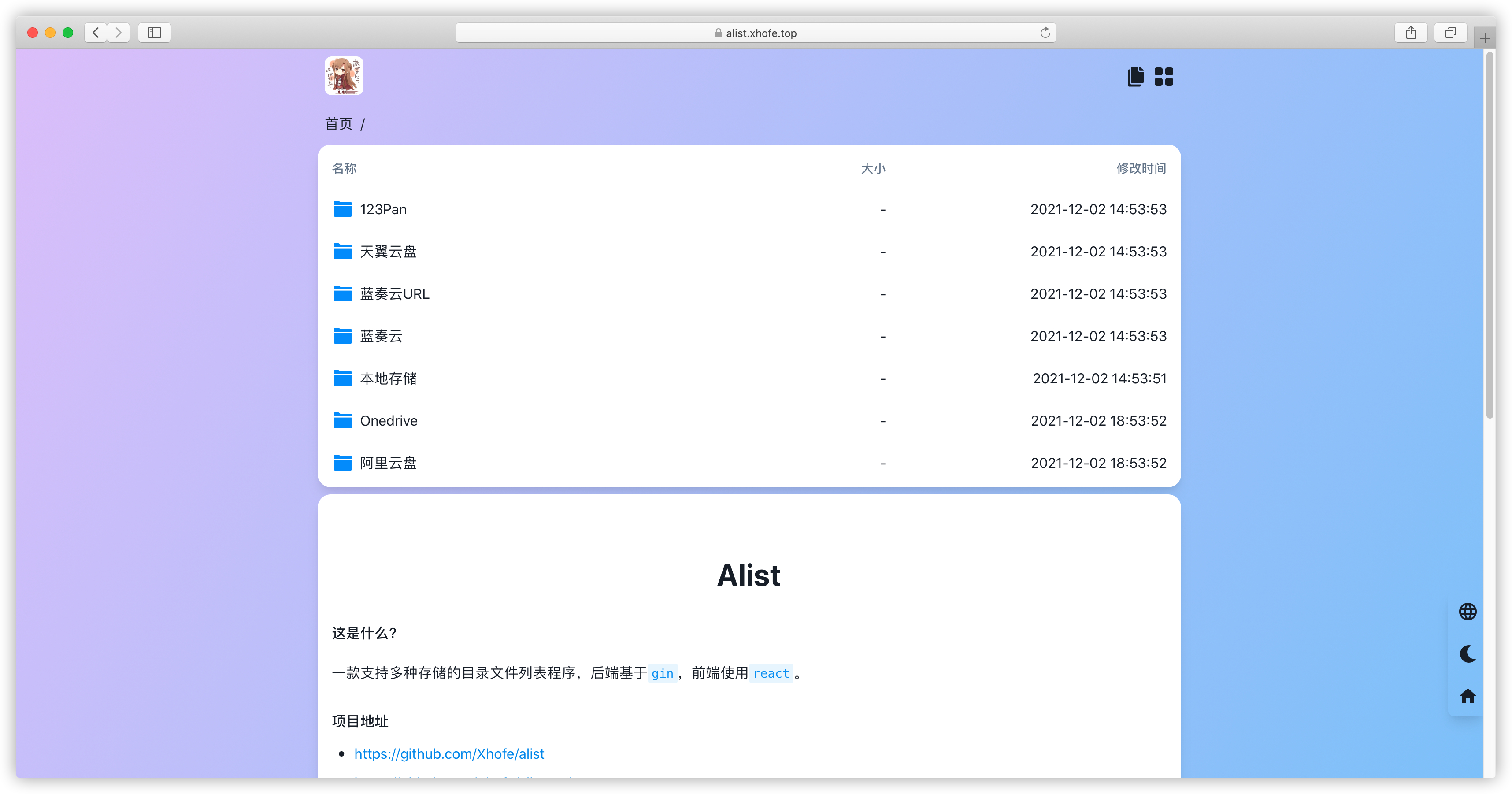This screenshot has height=794, width=1512.
Task: Open the github.com/Xhofe/alist link
Action: [449, 753]
